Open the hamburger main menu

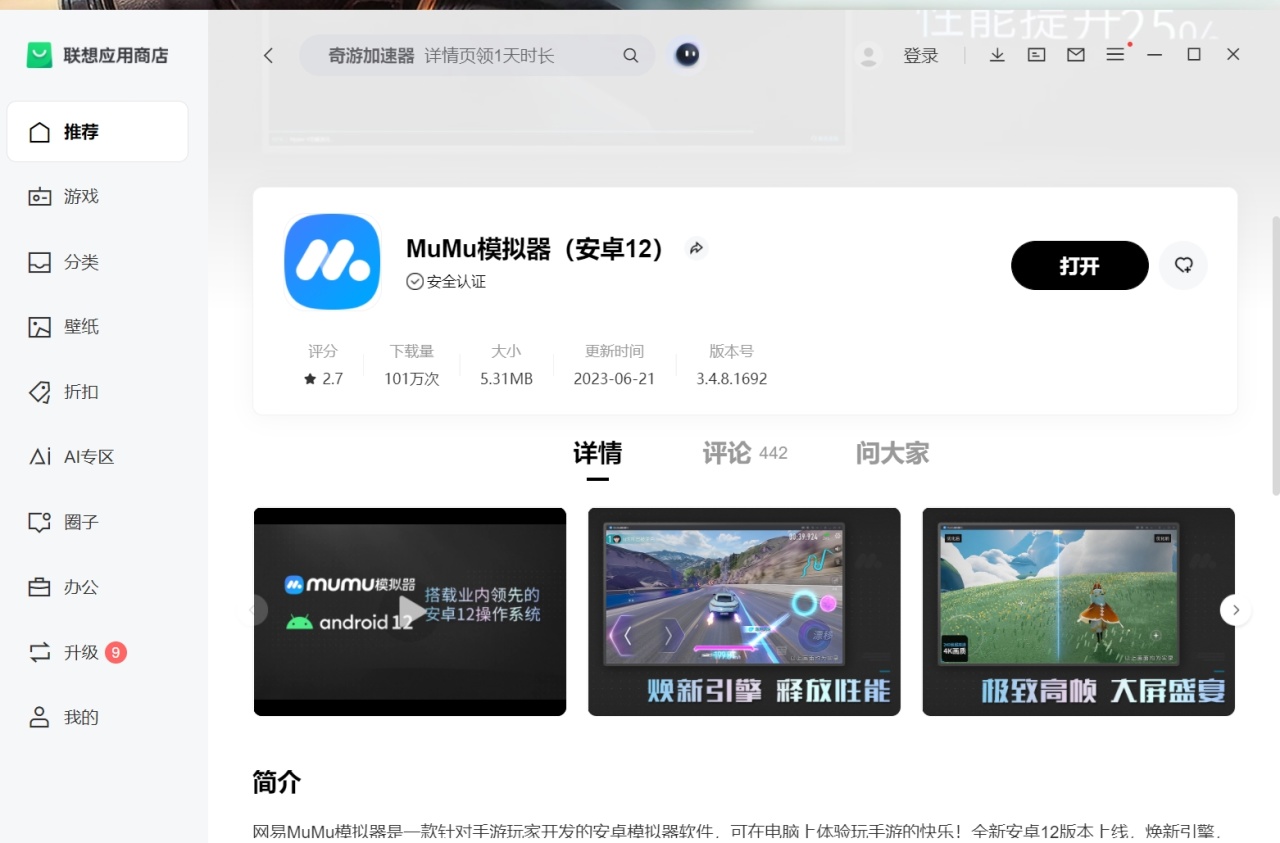tap(1115, 55)
